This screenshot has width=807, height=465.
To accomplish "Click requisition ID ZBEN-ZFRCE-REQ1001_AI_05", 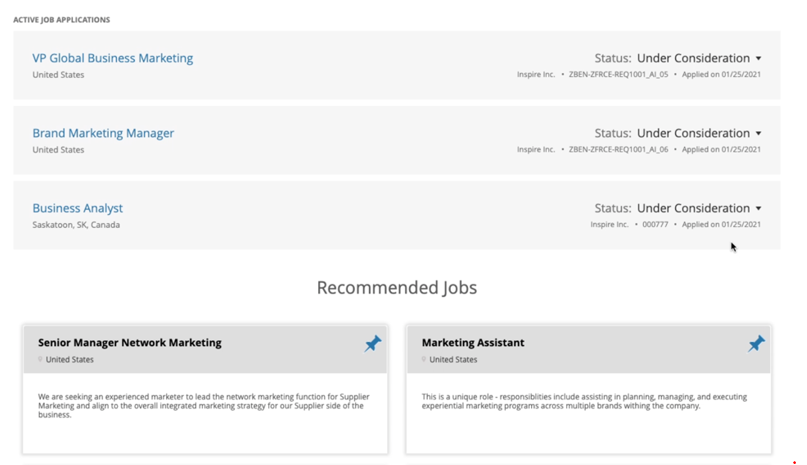I will click(x=618, y=75).
